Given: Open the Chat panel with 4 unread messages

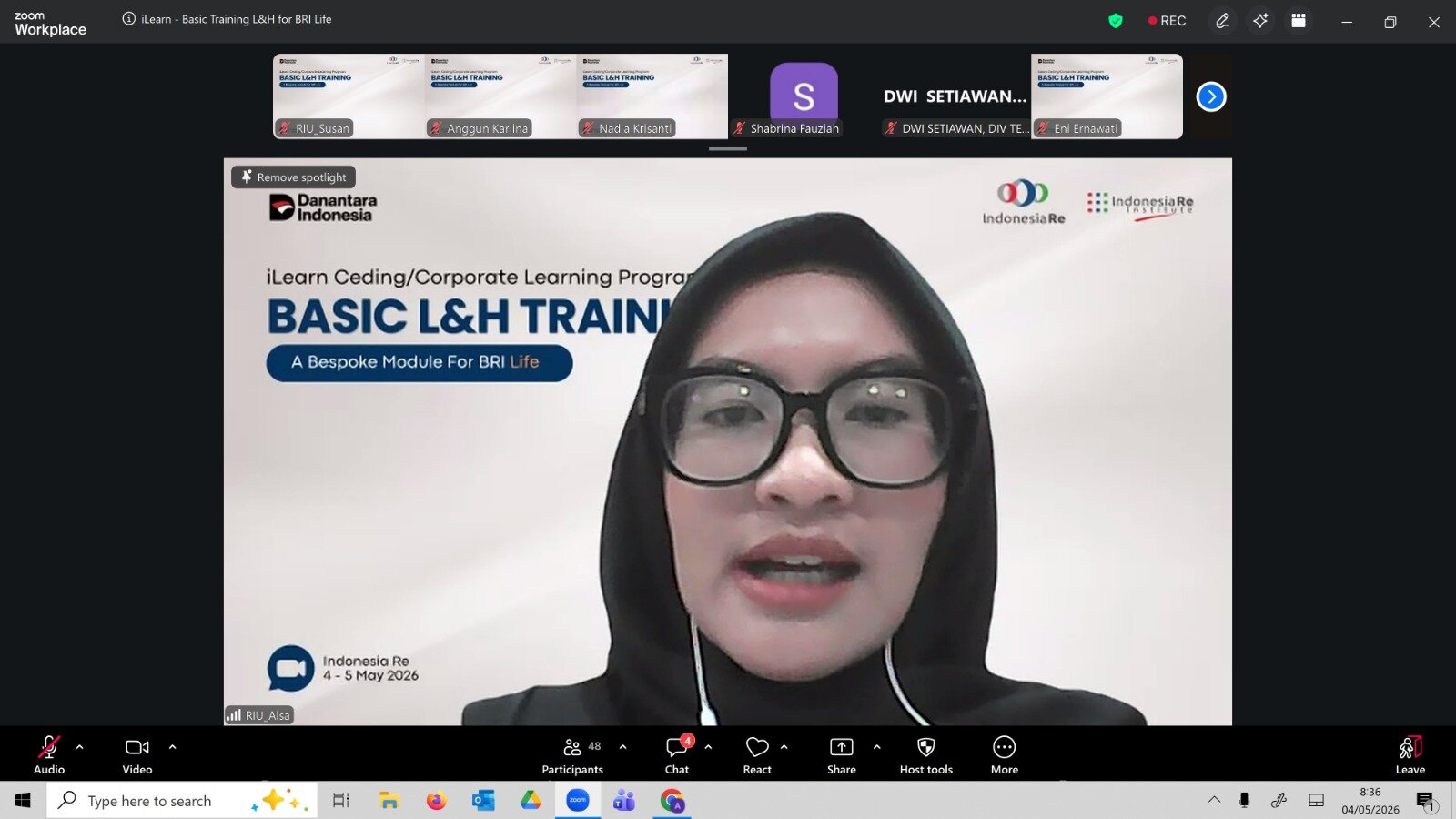Looking at the screenshot, I should click(x=677, y=755).
